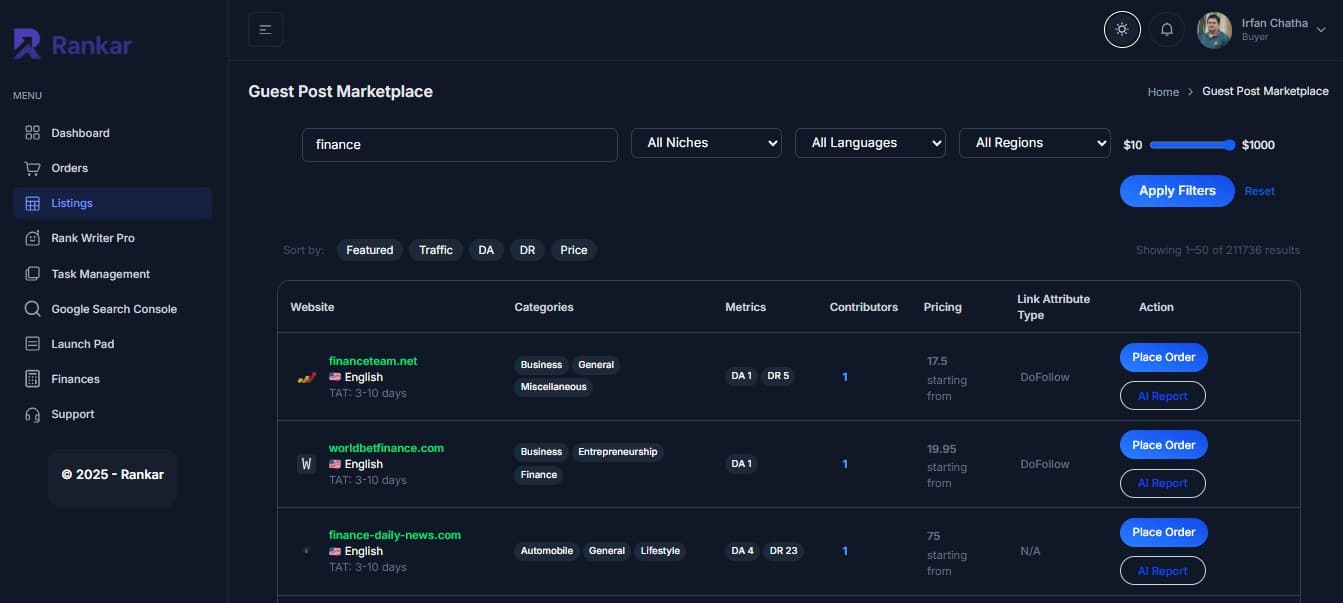
Task: Open the financeteam.net listing link
Action: tap(373, 360)
